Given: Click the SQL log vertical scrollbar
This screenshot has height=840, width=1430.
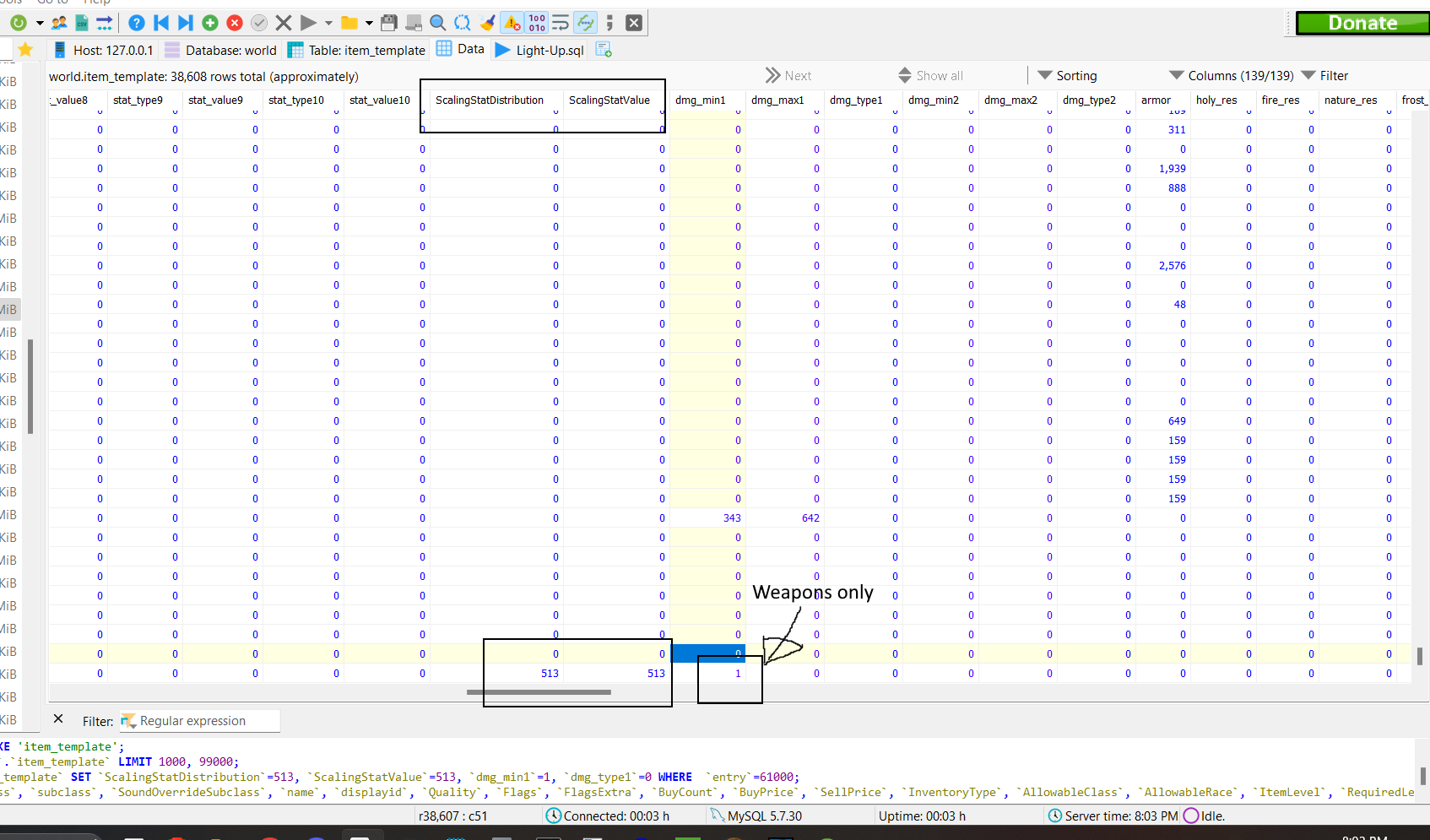Looking at the screenshot, I should tap(1423, 775).
